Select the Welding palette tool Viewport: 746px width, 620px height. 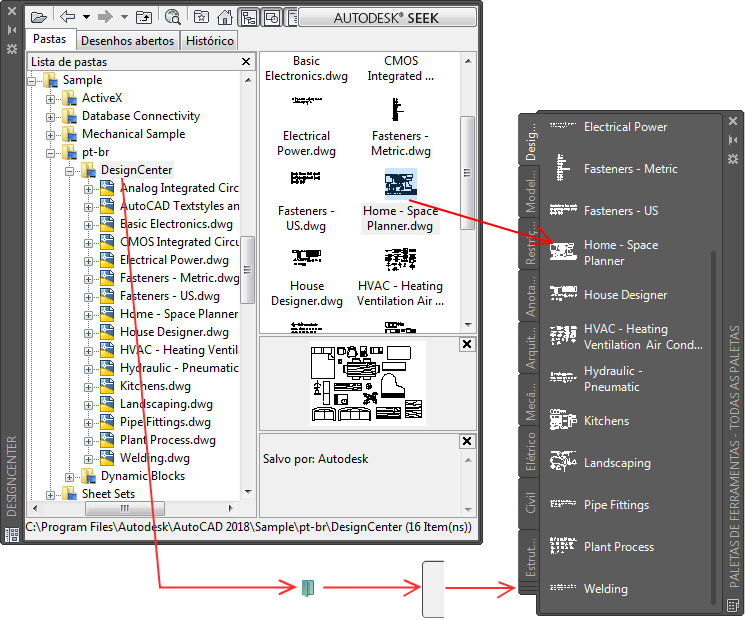pos(589,588)
